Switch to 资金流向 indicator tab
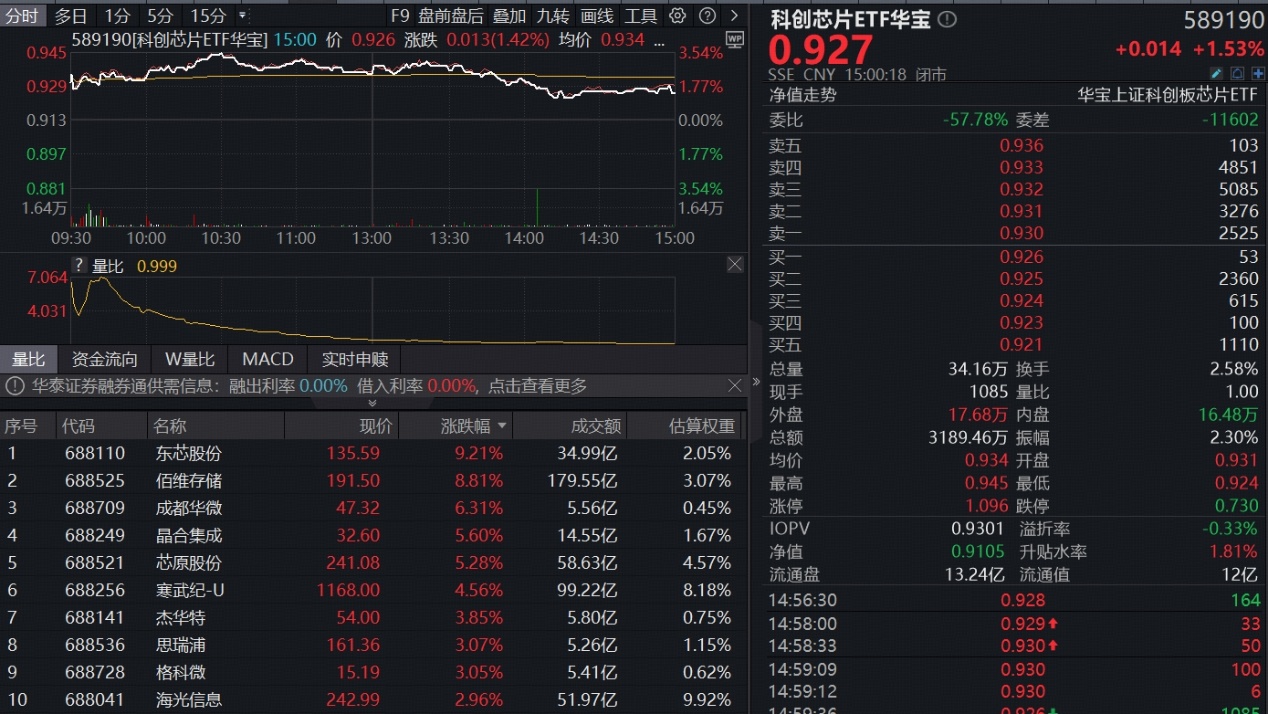 point(104,359)
